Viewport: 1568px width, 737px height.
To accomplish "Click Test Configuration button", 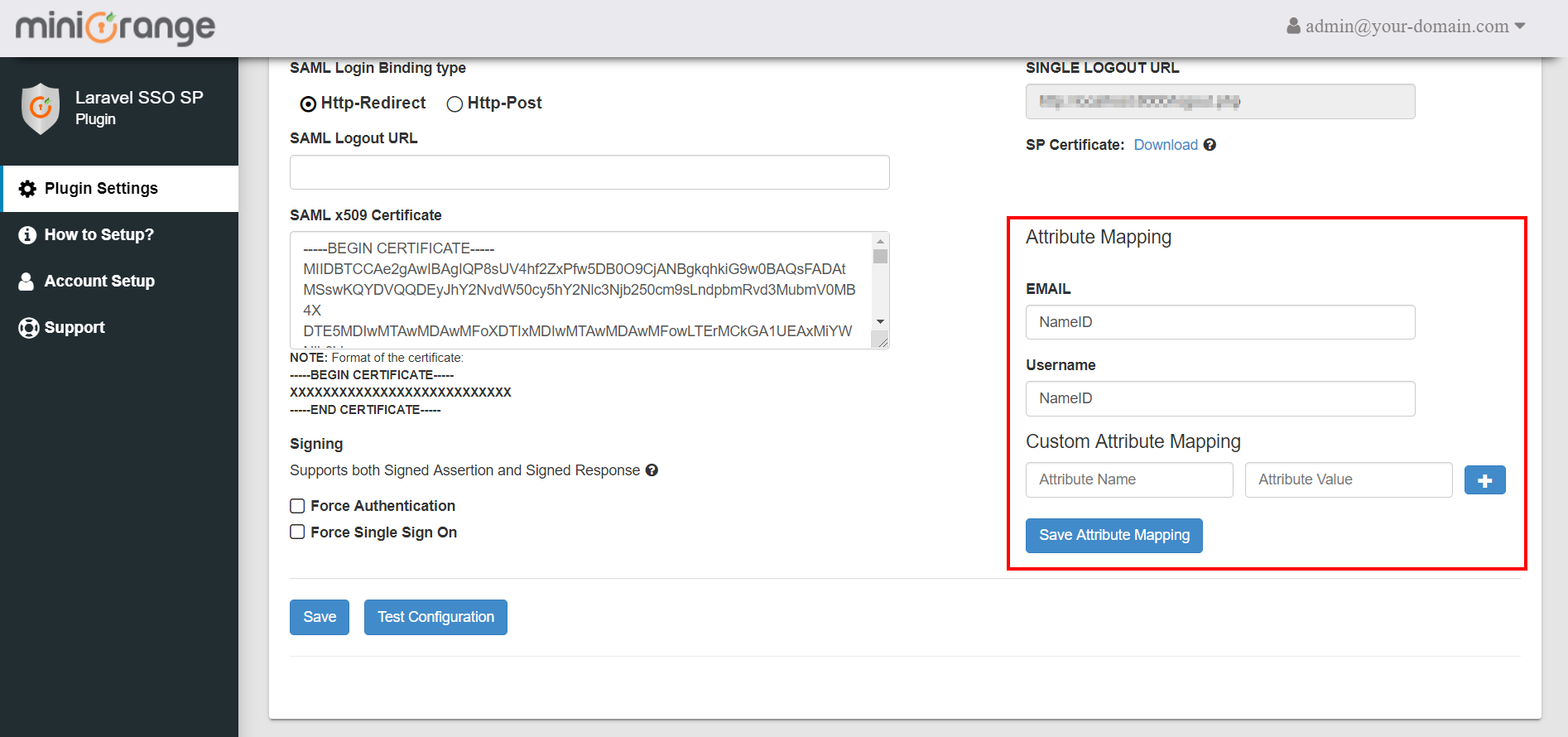I will 435,617.
